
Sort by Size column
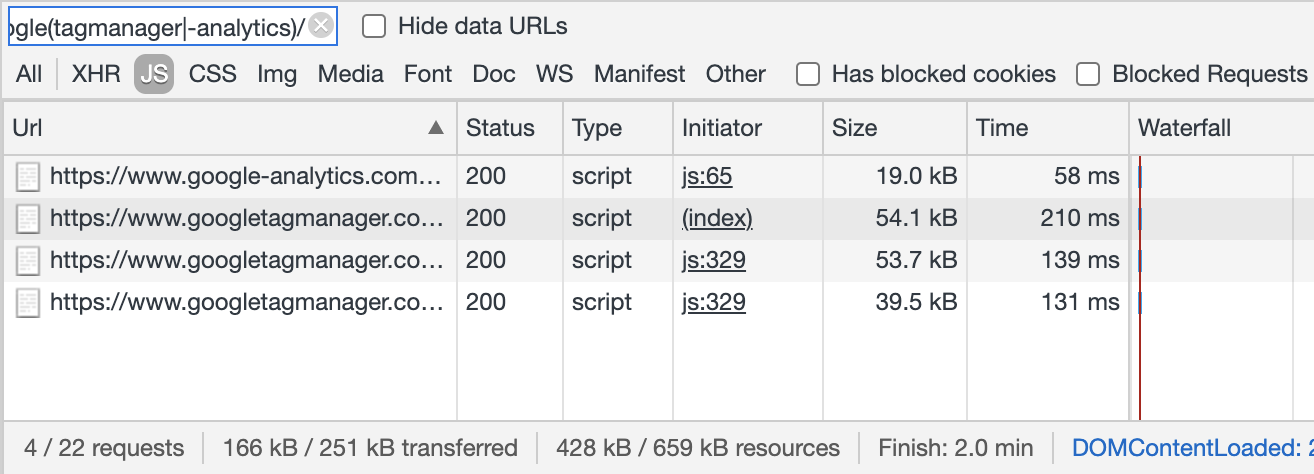click(x=895, y=128)
